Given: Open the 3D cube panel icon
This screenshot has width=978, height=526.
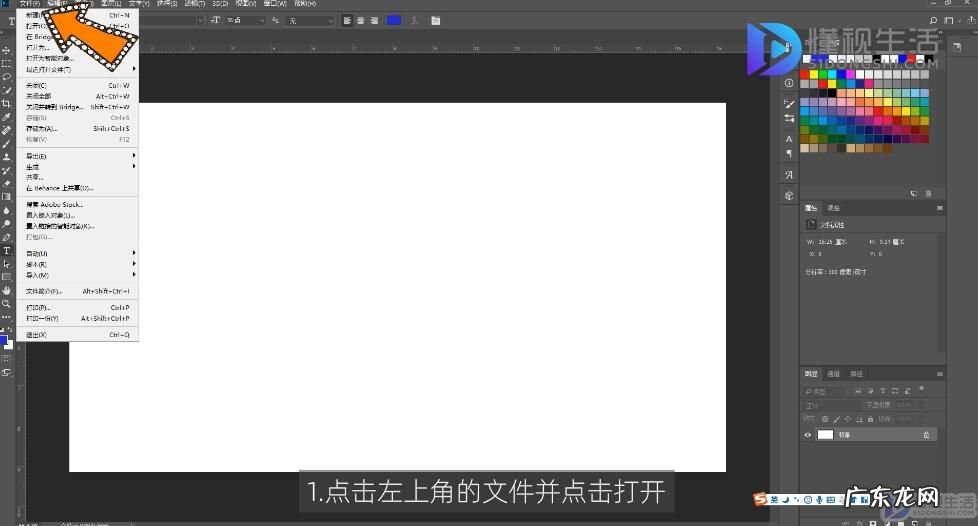Looking at the screenshot, I should [789, 195].
